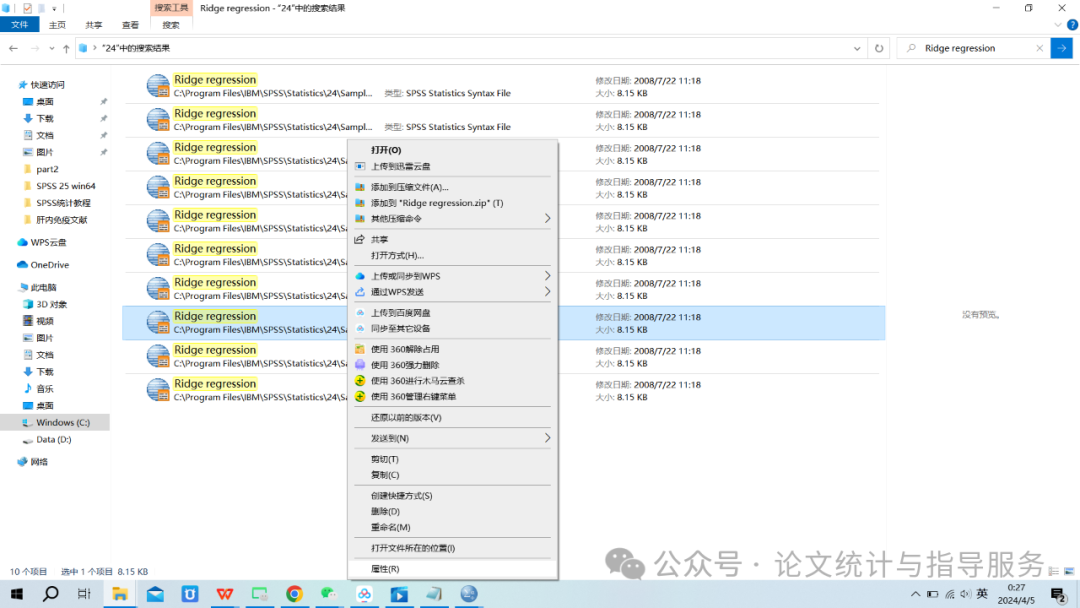Choose 剪切(T) in the context menu
Screen dimensions: 1080x608
click(x=453, y=459)
